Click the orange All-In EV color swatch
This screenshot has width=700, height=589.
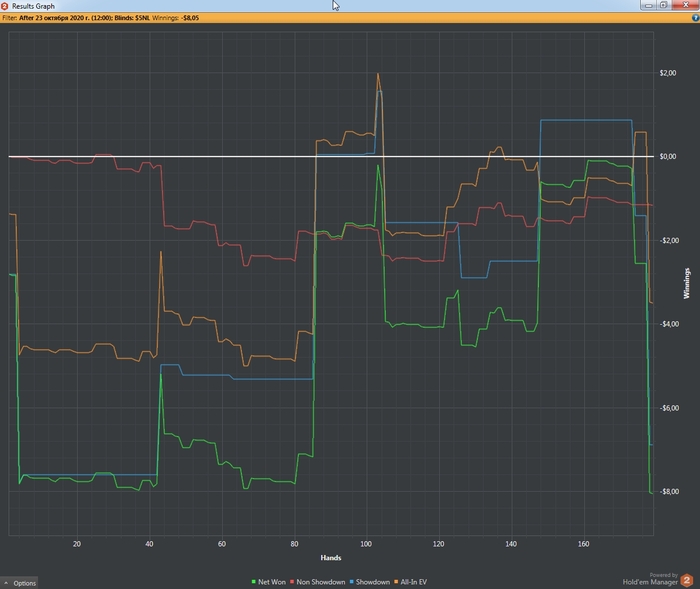point(396,582)
